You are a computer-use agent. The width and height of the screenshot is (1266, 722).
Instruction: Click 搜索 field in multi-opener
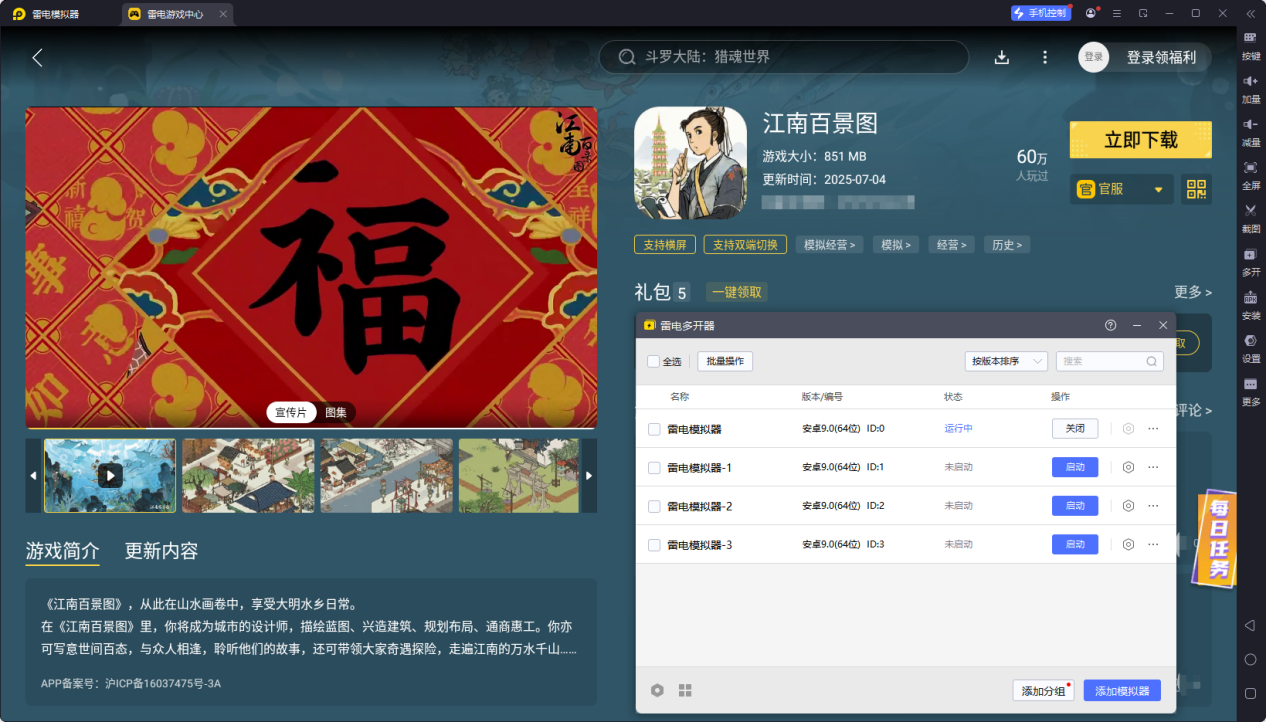coord(1110,361)
